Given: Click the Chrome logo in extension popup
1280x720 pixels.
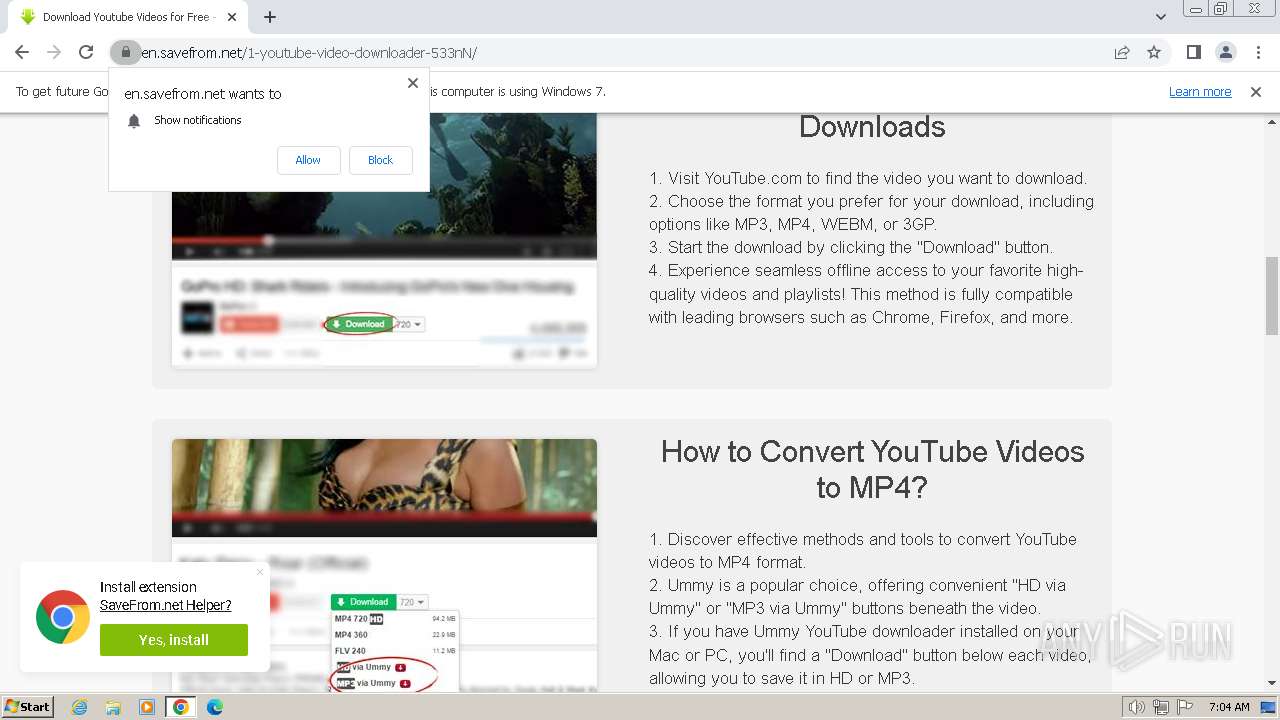Looking at the screenshot, I should 63,617.
